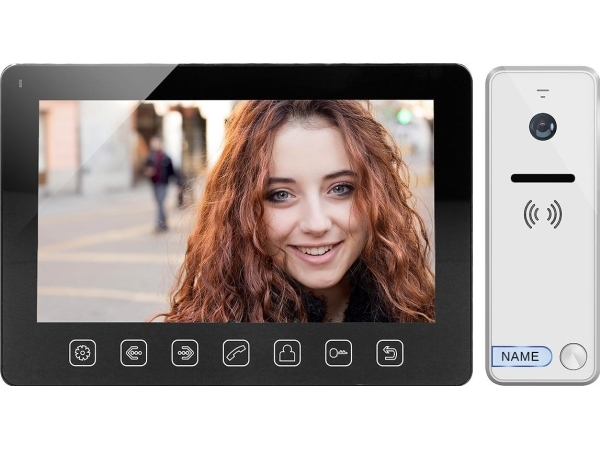This screenshot has width=600, height=450.
Task: Click the blurred pedestrian in video background
Action: (158, 180)
